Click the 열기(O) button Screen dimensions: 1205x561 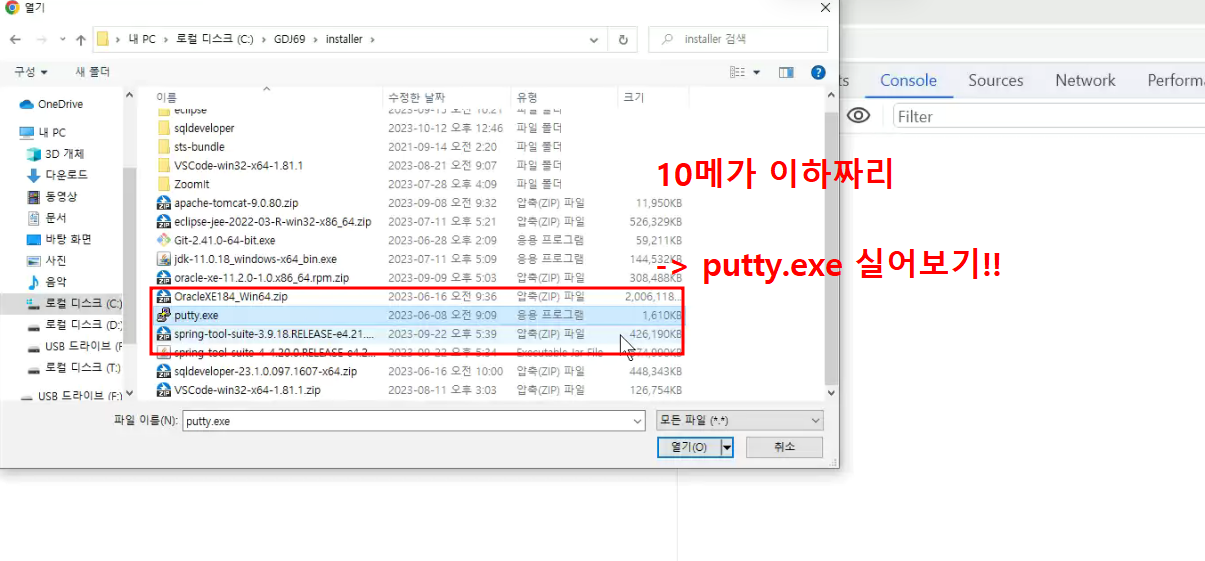688,447
